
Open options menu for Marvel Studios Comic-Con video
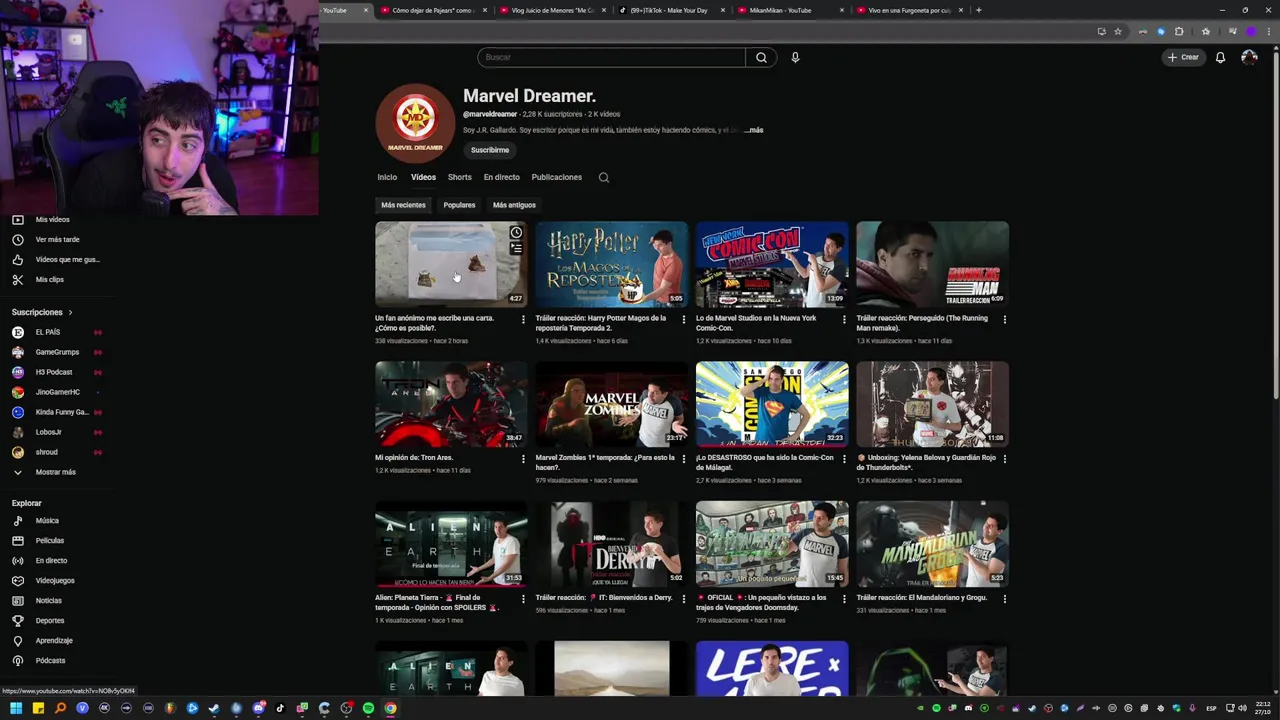click(x=844, y=320)
